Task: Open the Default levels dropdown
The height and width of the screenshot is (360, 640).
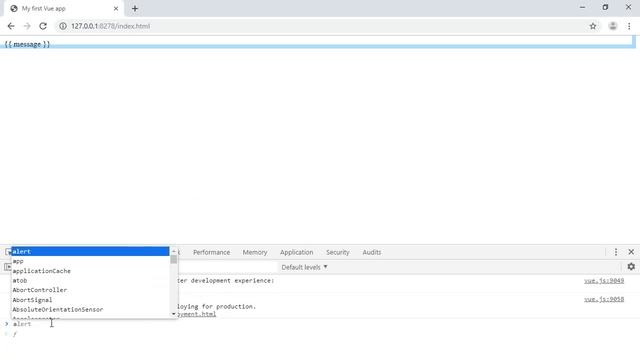Action: tap(304, 267)
